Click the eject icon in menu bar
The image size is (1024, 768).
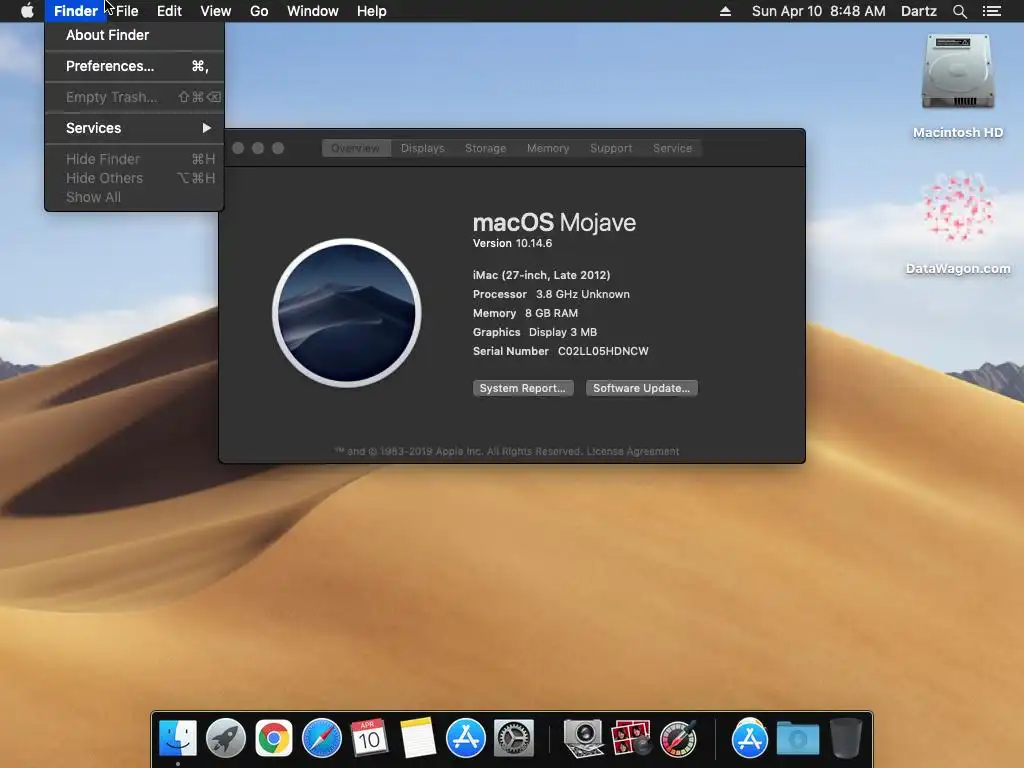click(x=725, y=11)
